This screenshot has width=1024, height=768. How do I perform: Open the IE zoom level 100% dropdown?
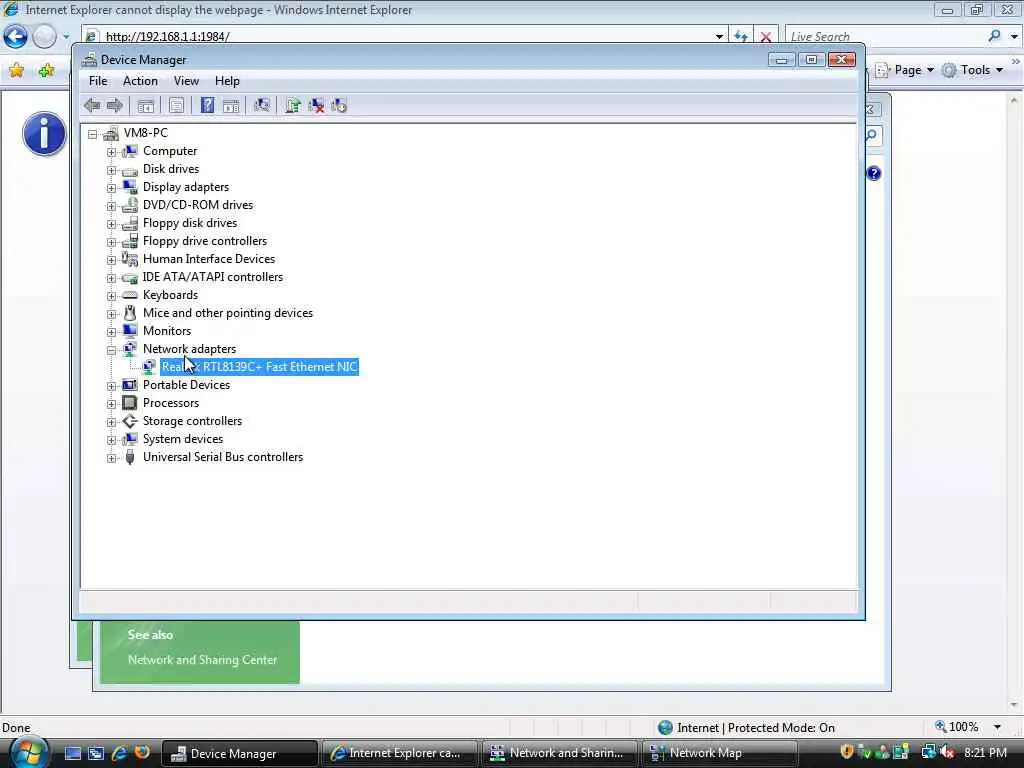click(997, 727)
